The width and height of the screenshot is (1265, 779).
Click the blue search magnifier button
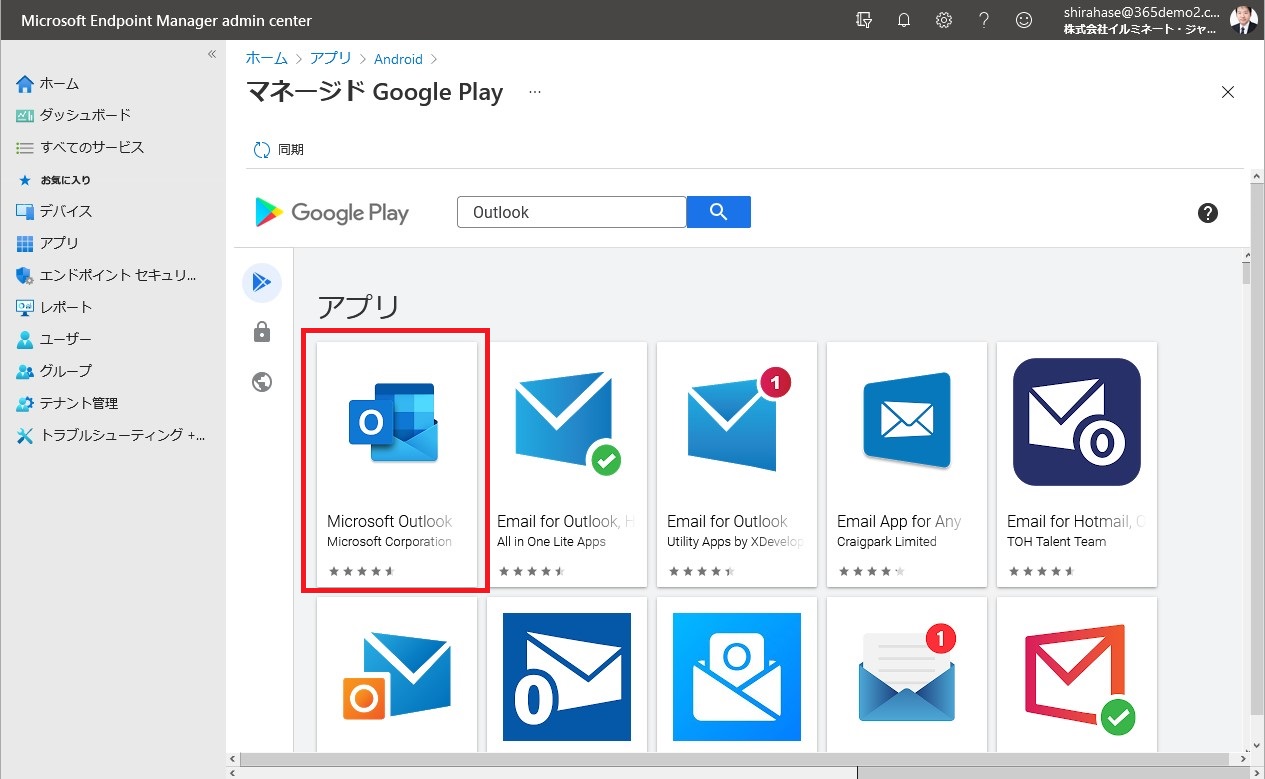pyautogui.click(x=719, y=212)
